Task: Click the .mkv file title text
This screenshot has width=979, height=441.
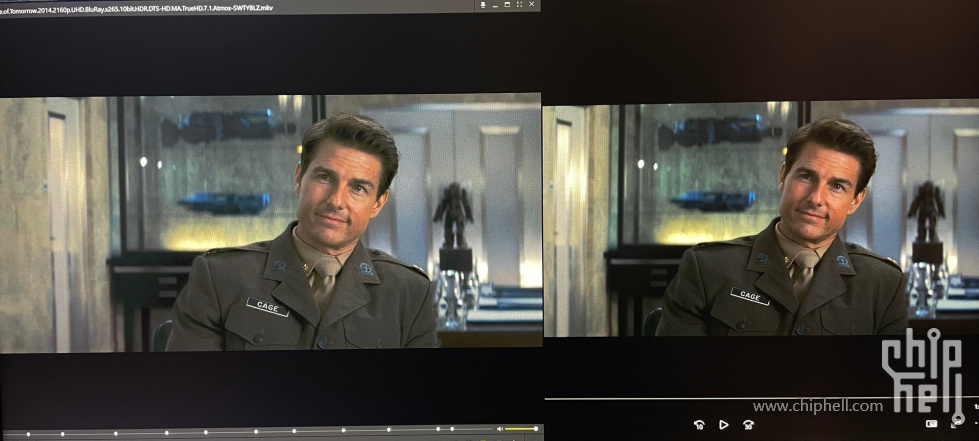Action: click(136, 8)
